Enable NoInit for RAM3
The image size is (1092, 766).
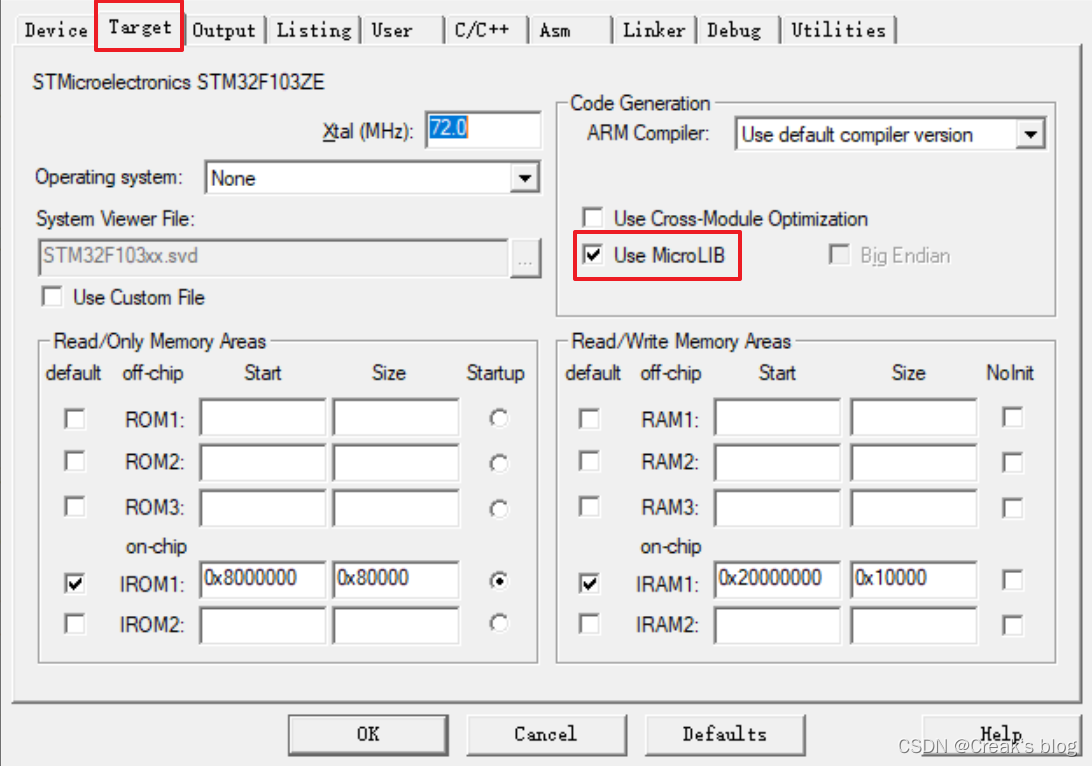point(1013,508)
